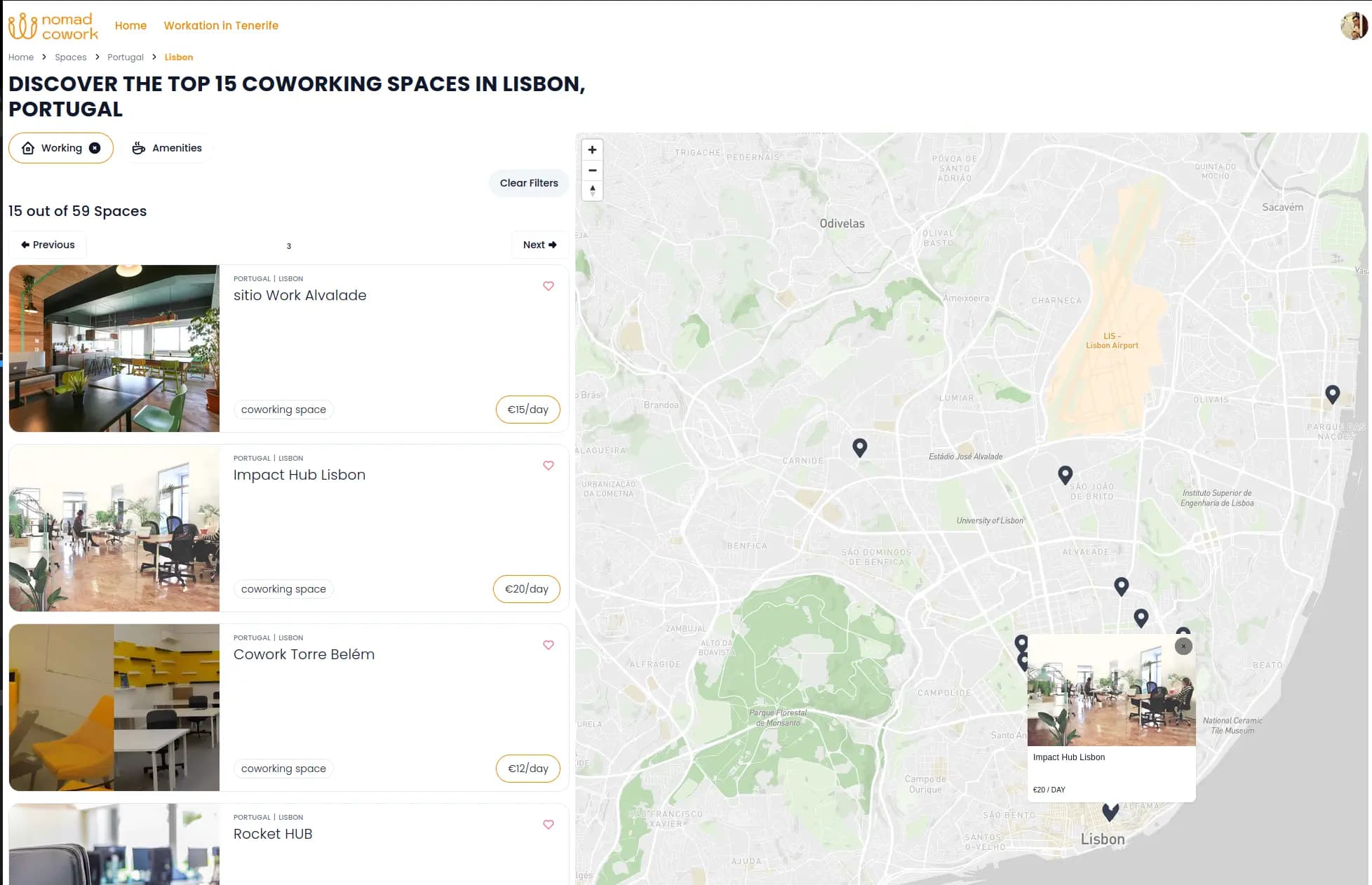Image resolution: width=1372 pixels, height=885 pixels.
Task: Open the Working filter chip
Action: pyautogui.click(x=61, y=148)
